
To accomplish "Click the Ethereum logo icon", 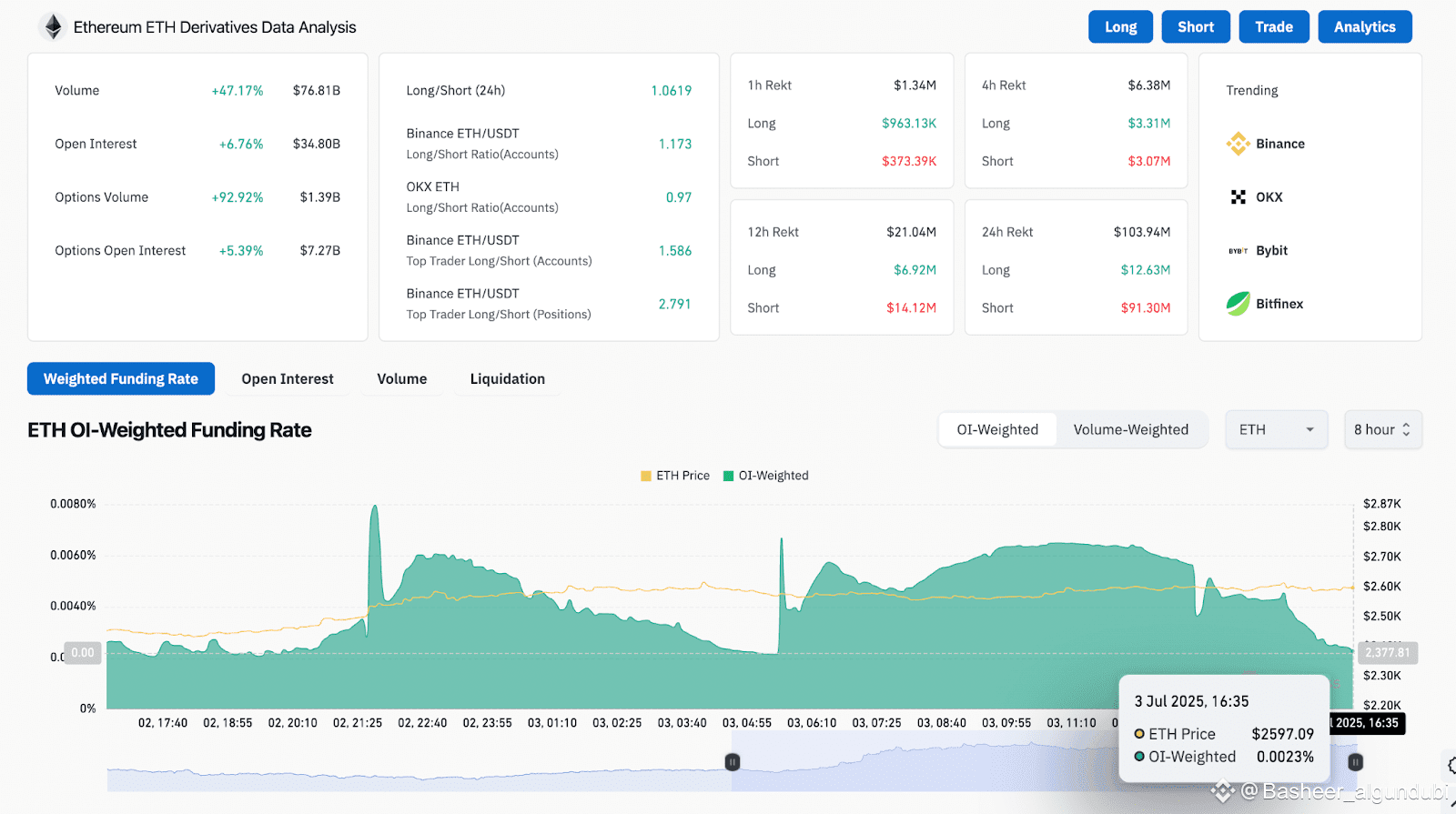I will [x=54, y=27].
